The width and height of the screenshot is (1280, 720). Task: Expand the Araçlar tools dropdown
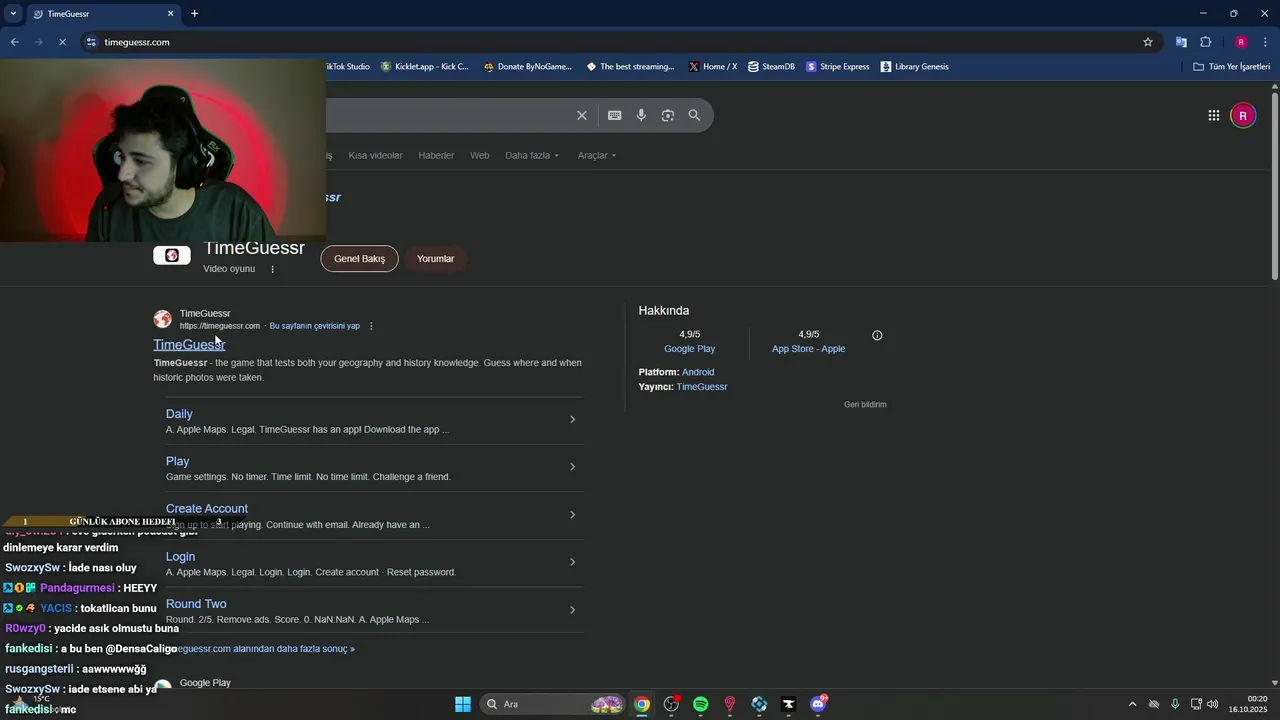click(597, 155)
